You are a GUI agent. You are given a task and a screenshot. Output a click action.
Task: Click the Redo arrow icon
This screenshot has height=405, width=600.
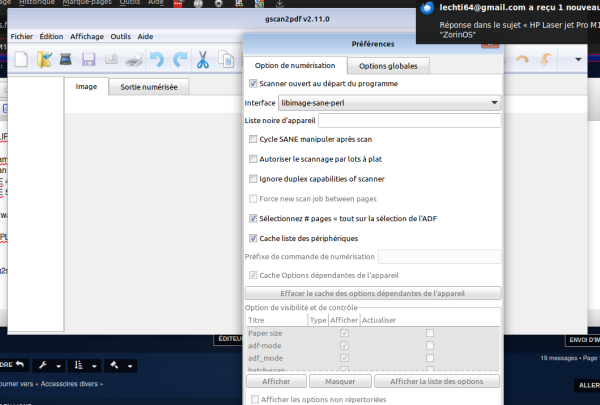pyautogui.click(x=179, y=60)
